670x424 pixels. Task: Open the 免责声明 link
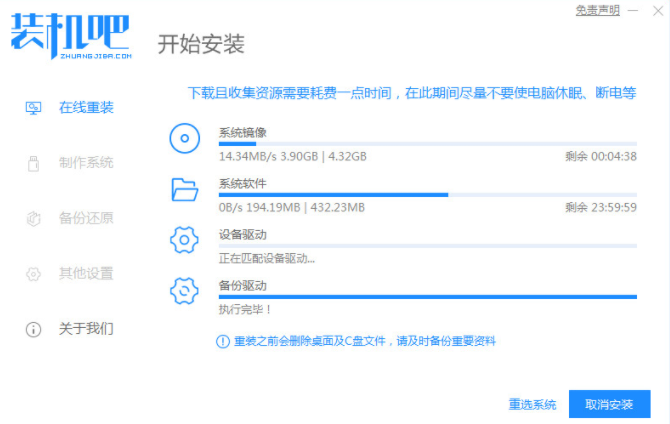click(x=597, y=10)
